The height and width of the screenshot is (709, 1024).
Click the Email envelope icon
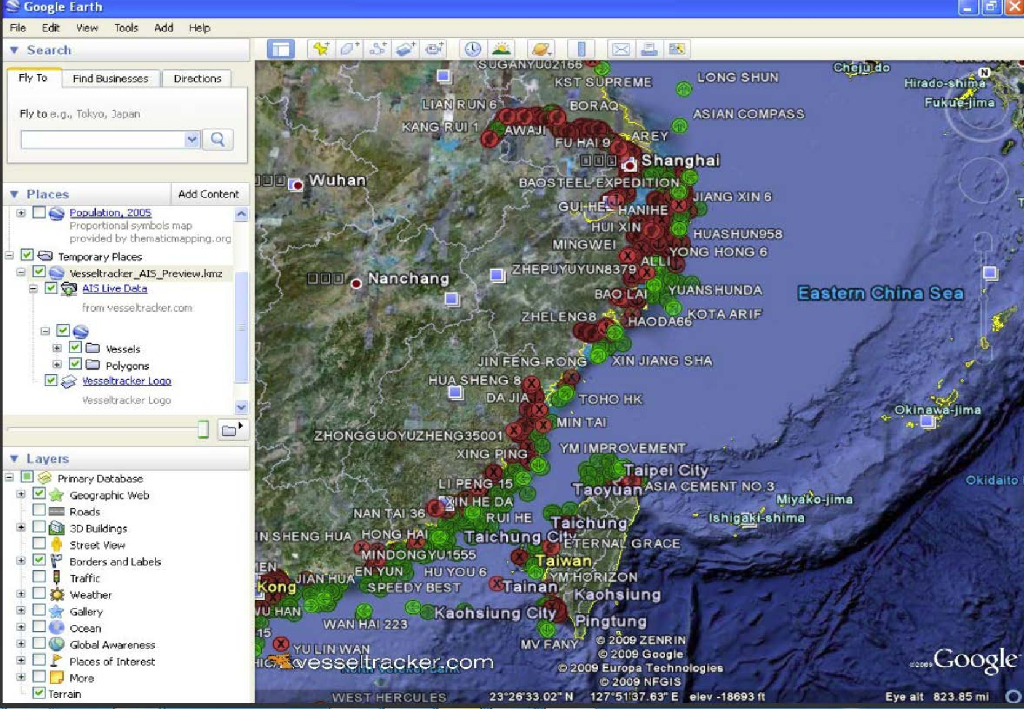coord(620,48)
